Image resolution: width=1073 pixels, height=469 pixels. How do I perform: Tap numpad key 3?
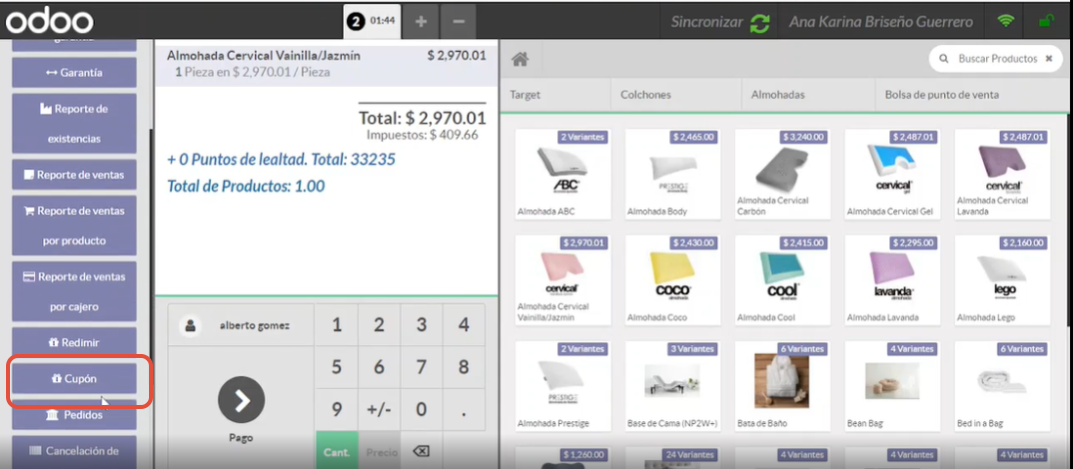pyautogui.click(x=421, y=325)
